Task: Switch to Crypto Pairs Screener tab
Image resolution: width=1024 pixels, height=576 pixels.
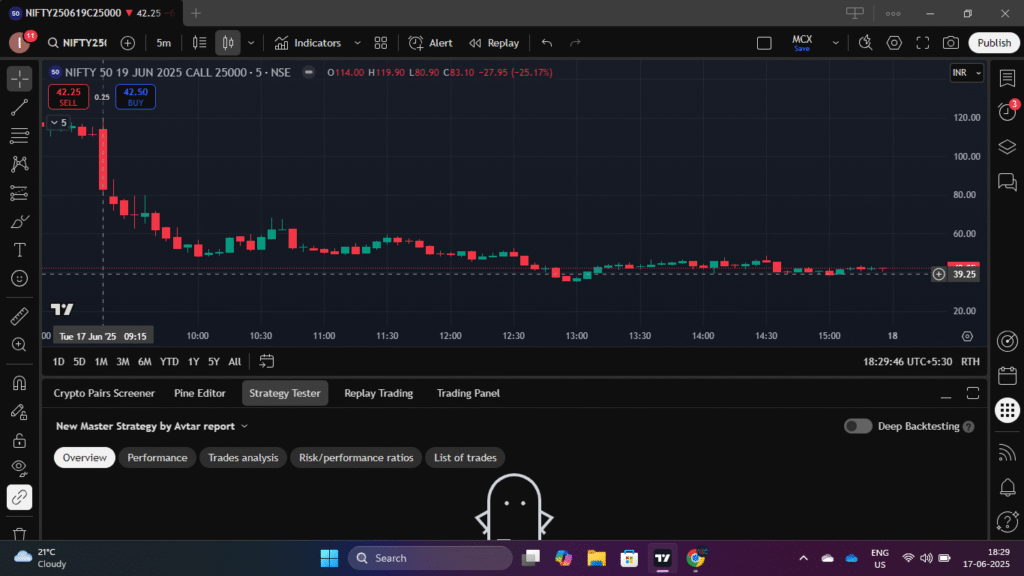Action: point(104,393)
